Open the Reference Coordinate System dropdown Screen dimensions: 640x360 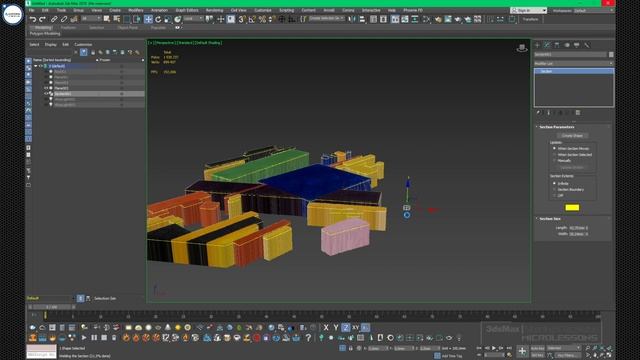click(x=193, y=19)
